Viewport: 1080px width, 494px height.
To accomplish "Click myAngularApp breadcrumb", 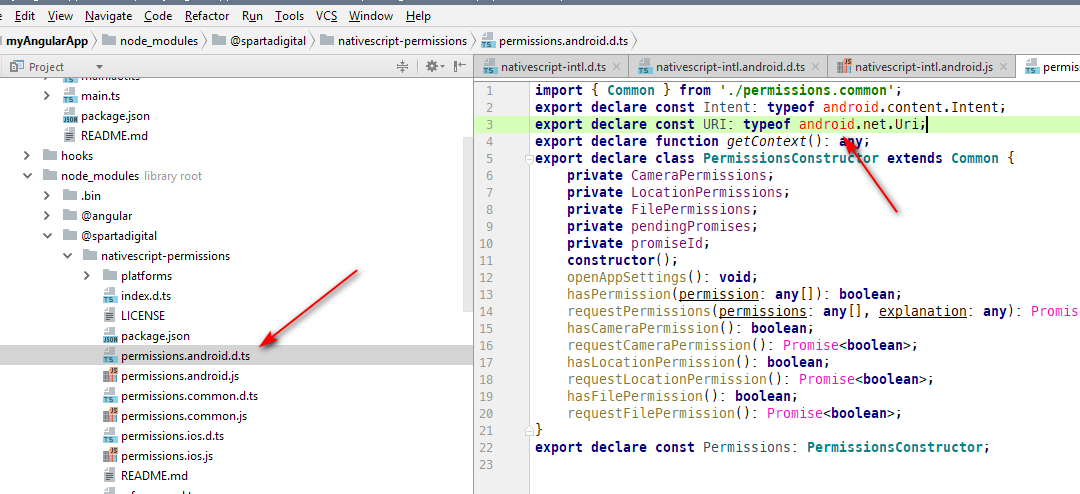I will [x=48, y=41].
